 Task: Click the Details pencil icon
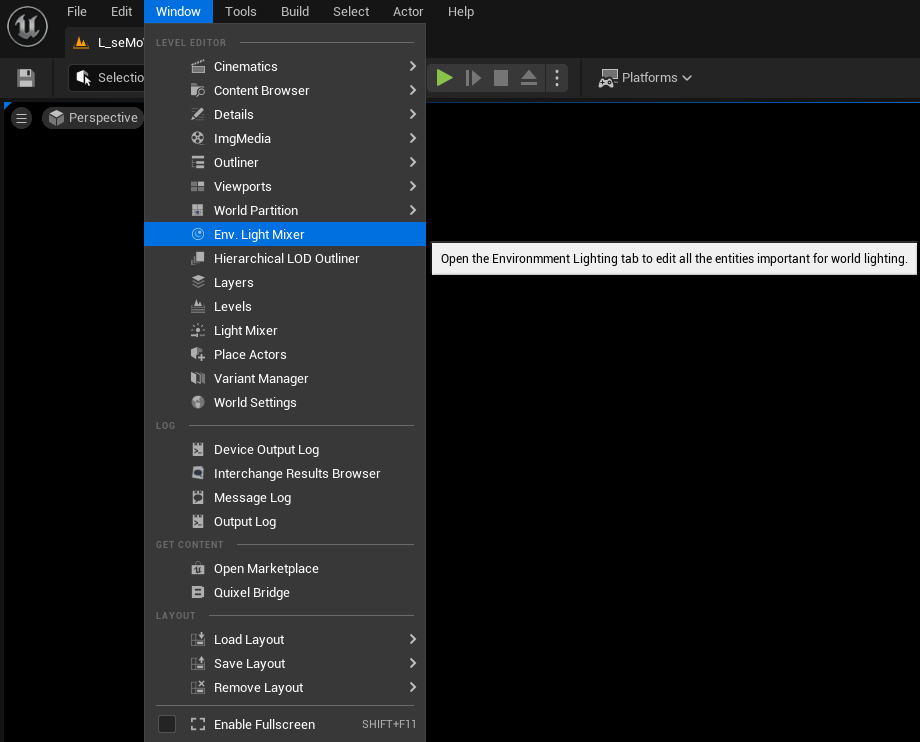(198, 114)
